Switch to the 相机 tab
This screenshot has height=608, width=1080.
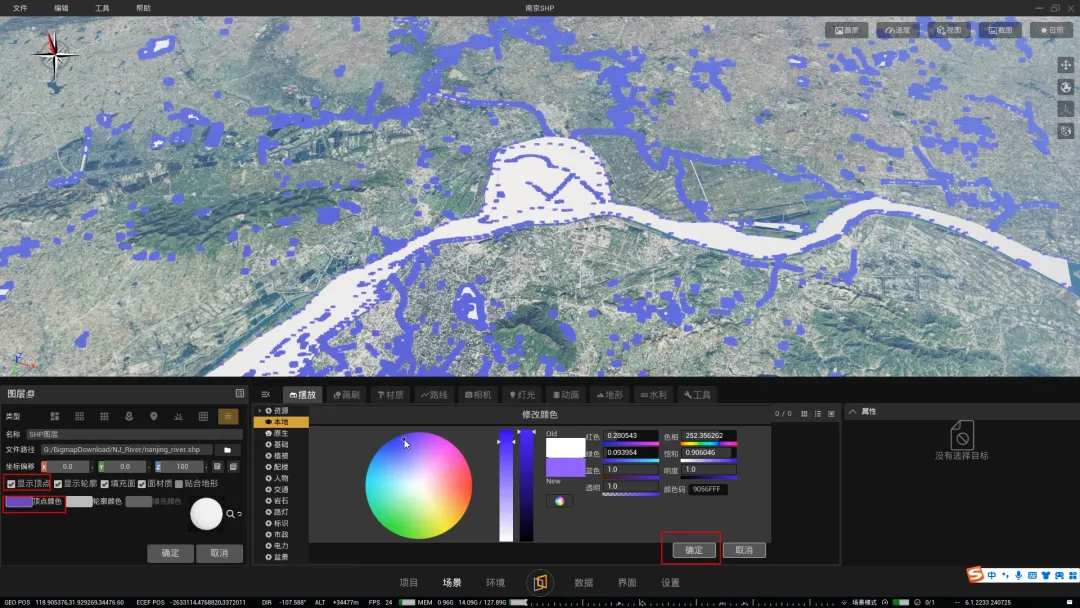point(478,395)
